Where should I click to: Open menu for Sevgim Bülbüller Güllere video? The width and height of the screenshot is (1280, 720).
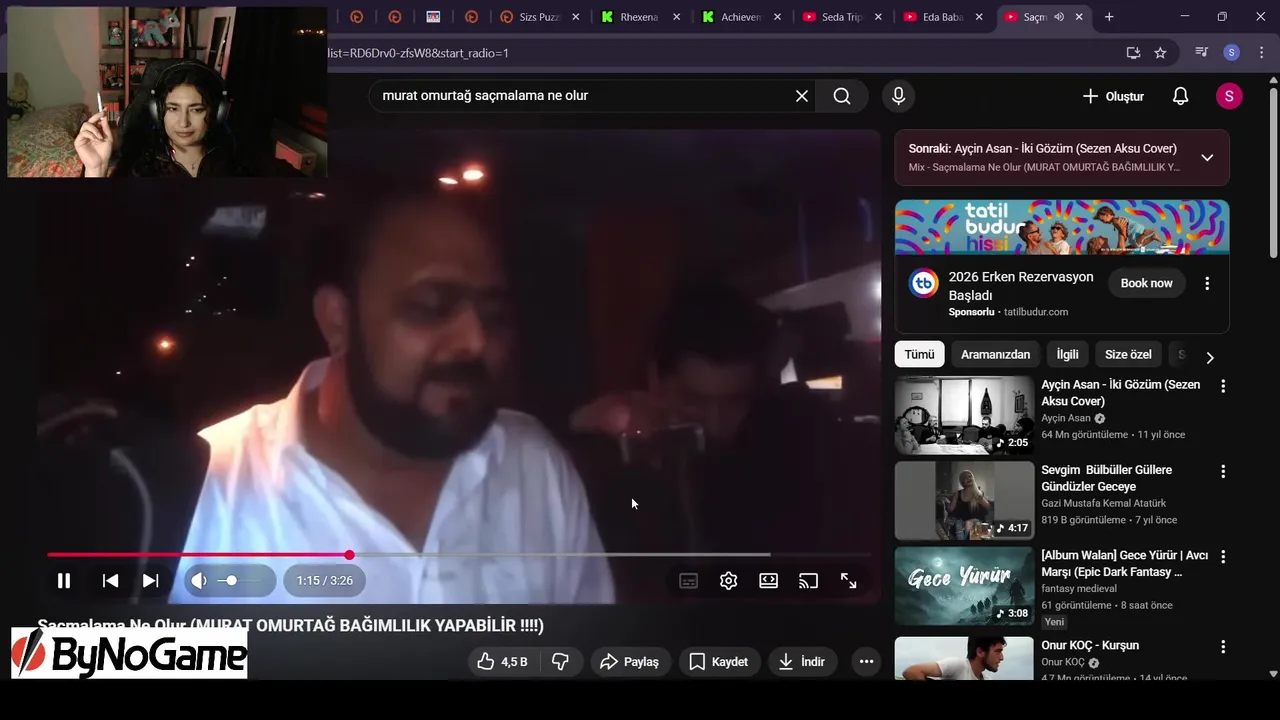1222,471
